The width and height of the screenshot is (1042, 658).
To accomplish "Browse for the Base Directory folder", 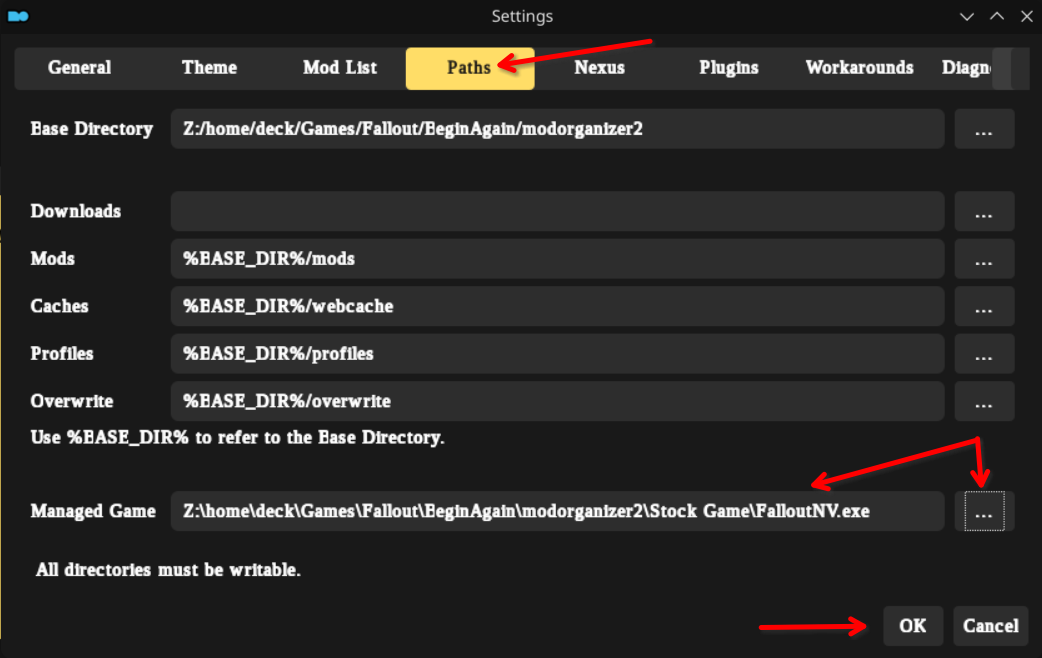I will pyautogui.click(x=983, y=130).
